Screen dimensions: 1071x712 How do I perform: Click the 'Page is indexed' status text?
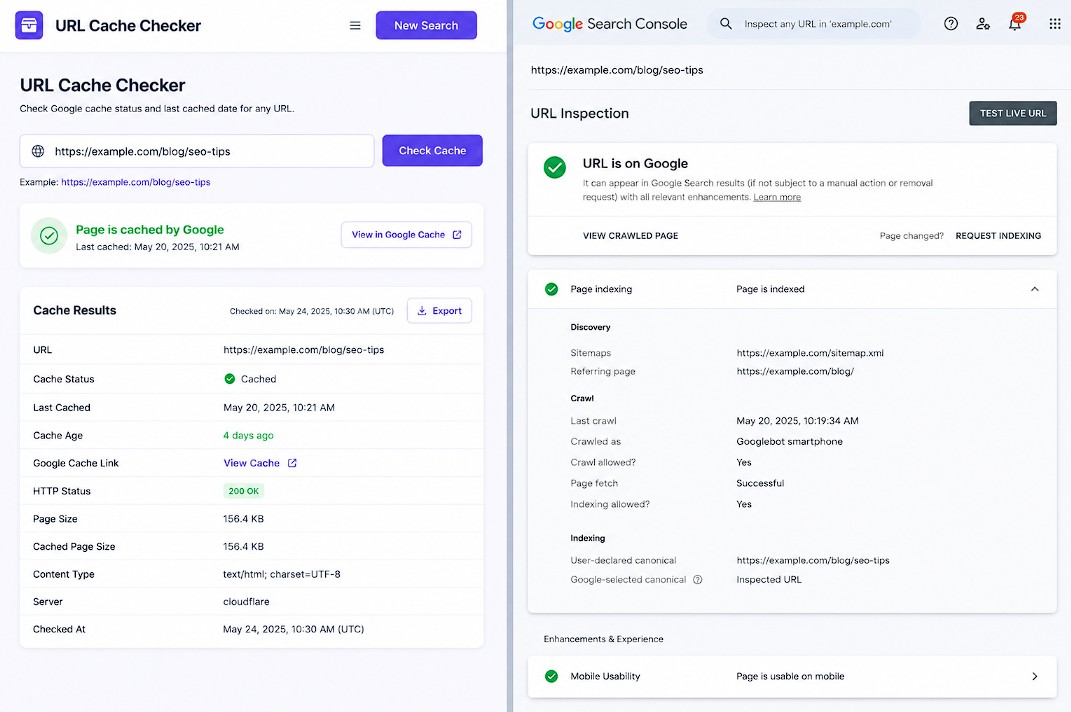point(770,289)
